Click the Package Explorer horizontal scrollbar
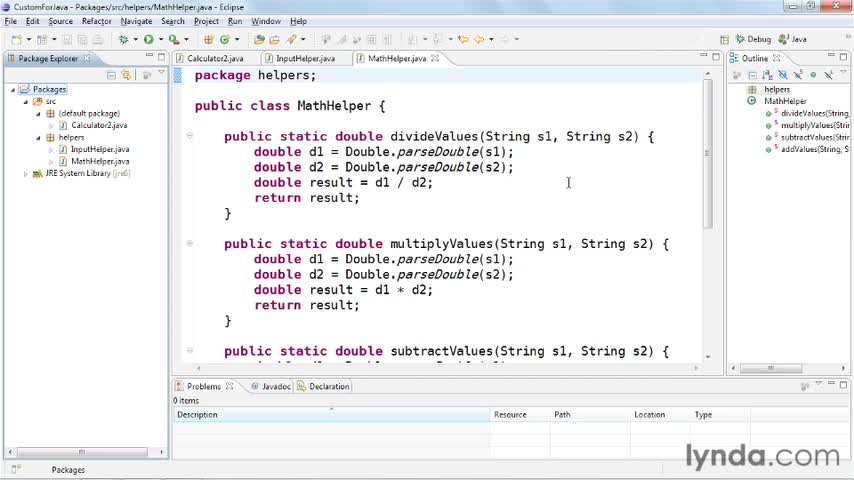Viewport: 854px width, 480px height. (81, 452)
